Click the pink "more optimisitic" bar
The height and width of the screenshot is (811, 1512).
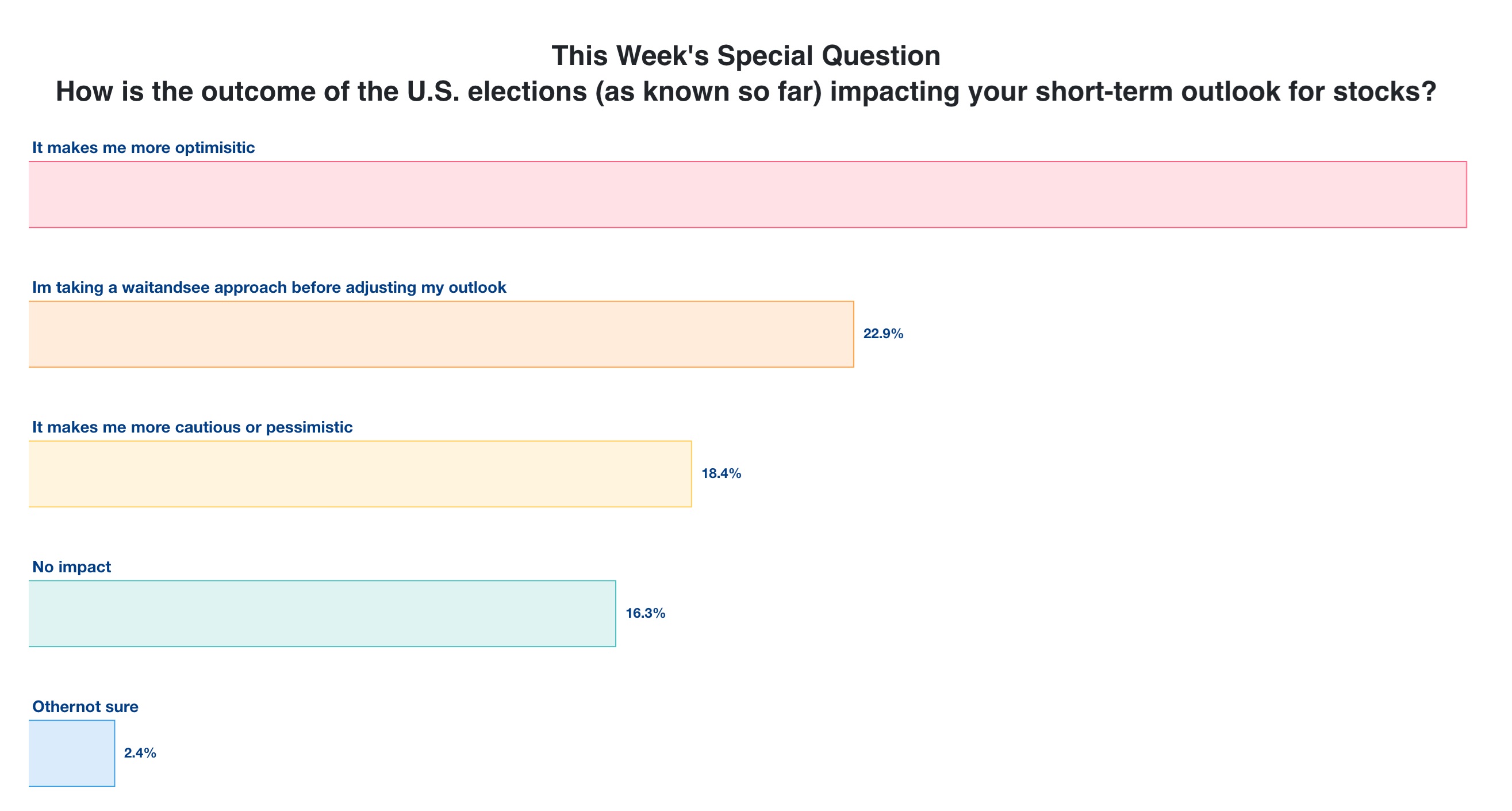coord(747,194)
